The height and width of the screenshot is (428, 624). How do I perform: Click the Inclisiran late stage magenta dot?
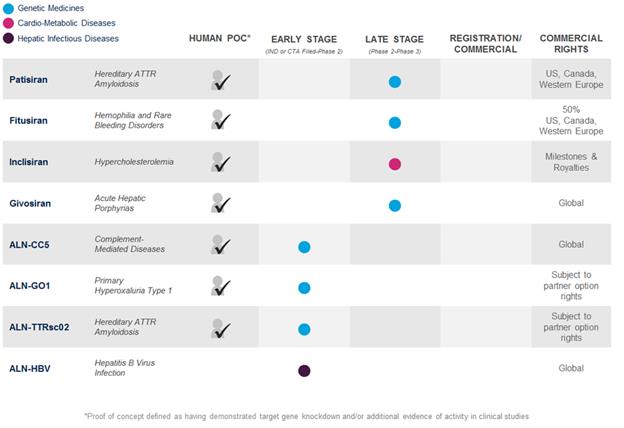pos(395,164)
